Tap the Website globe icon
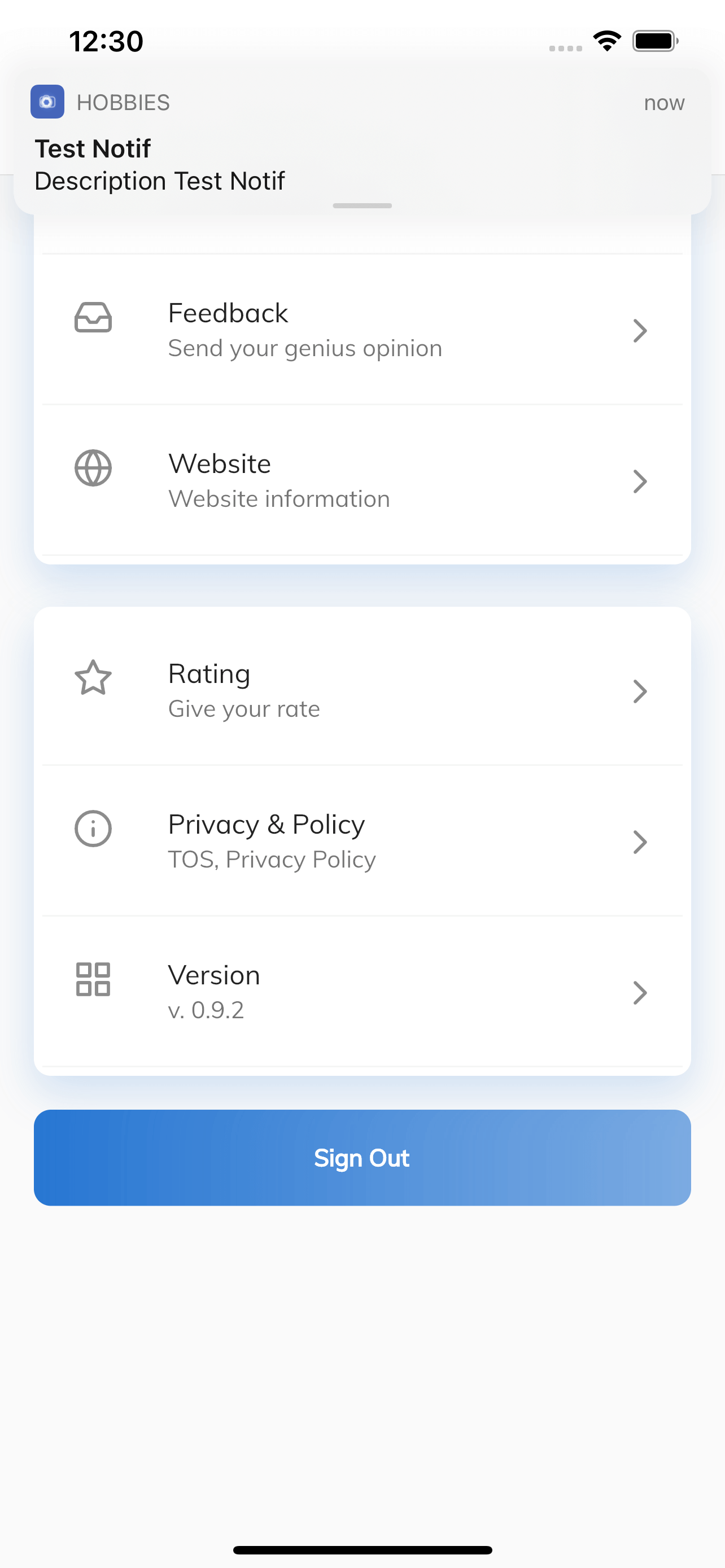The width and height of the screenshot is (725, 1568). pyautogui.click(x=93, y=467)
